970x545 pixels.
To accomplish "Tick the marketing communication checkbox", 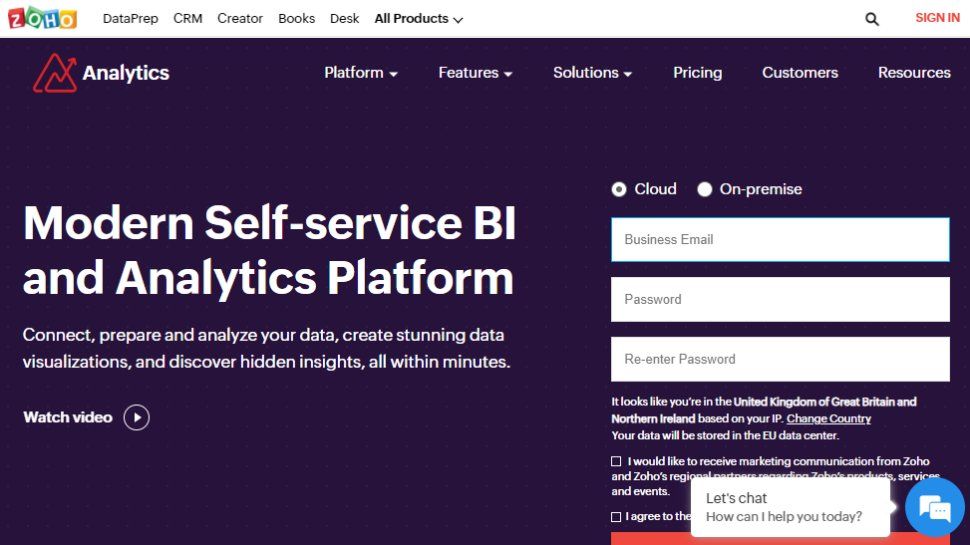I will [616, 461].
